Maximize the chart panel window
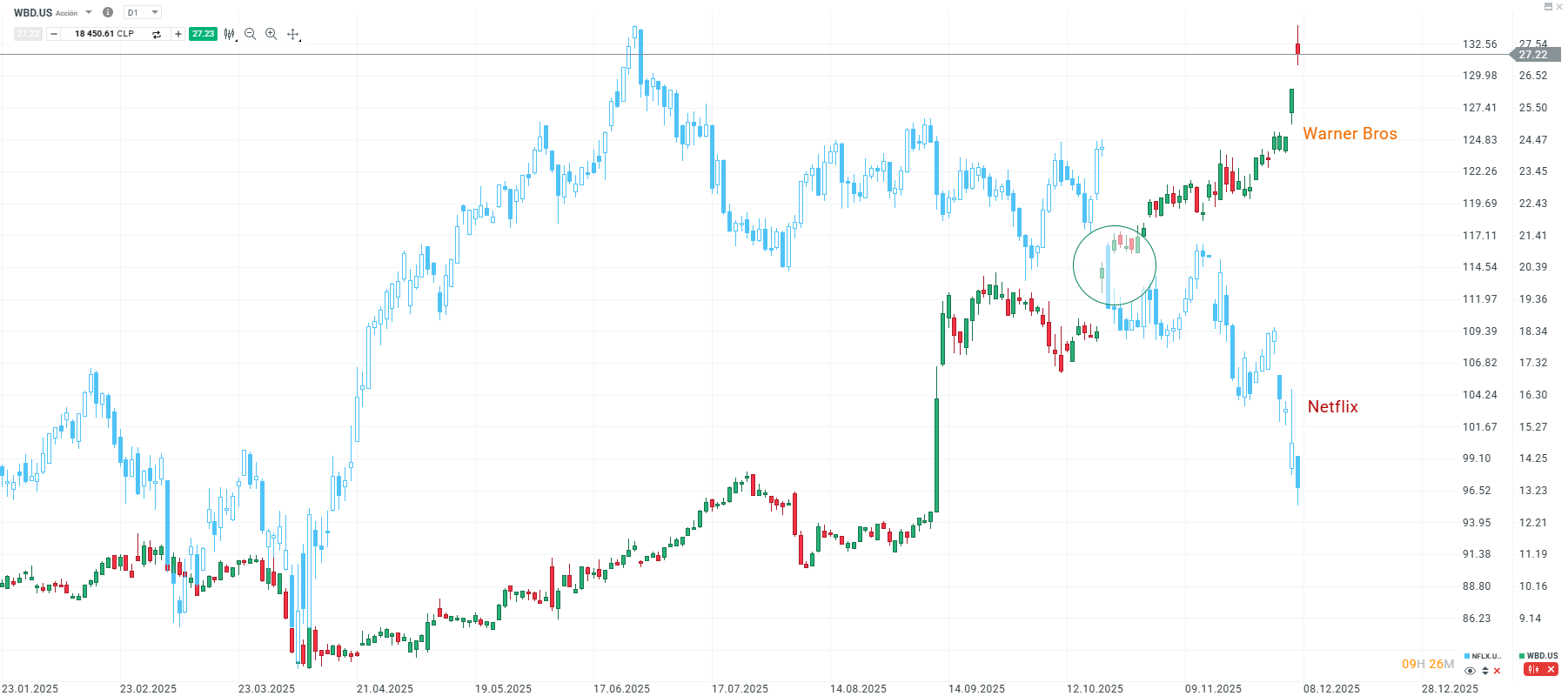 tap(1548, 6)
